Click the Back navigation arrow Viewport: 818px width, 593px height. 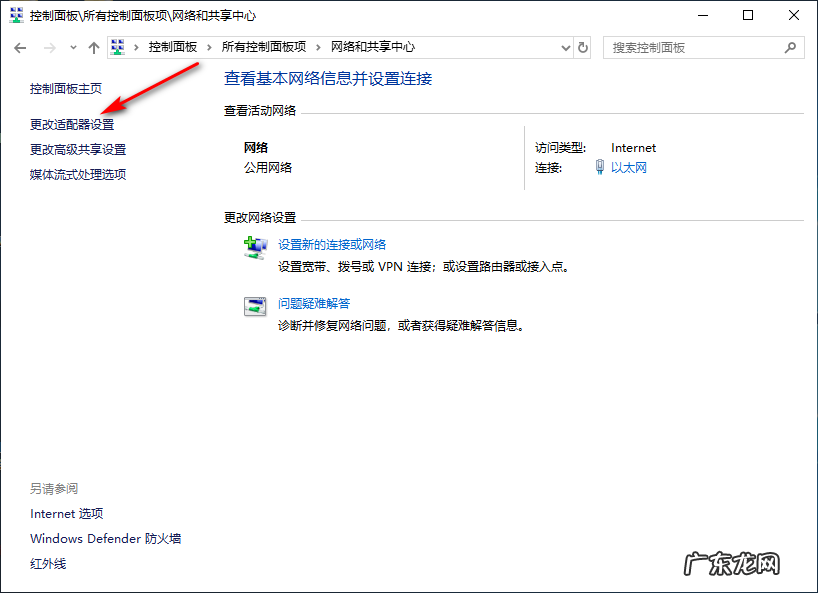pos(20,46)
